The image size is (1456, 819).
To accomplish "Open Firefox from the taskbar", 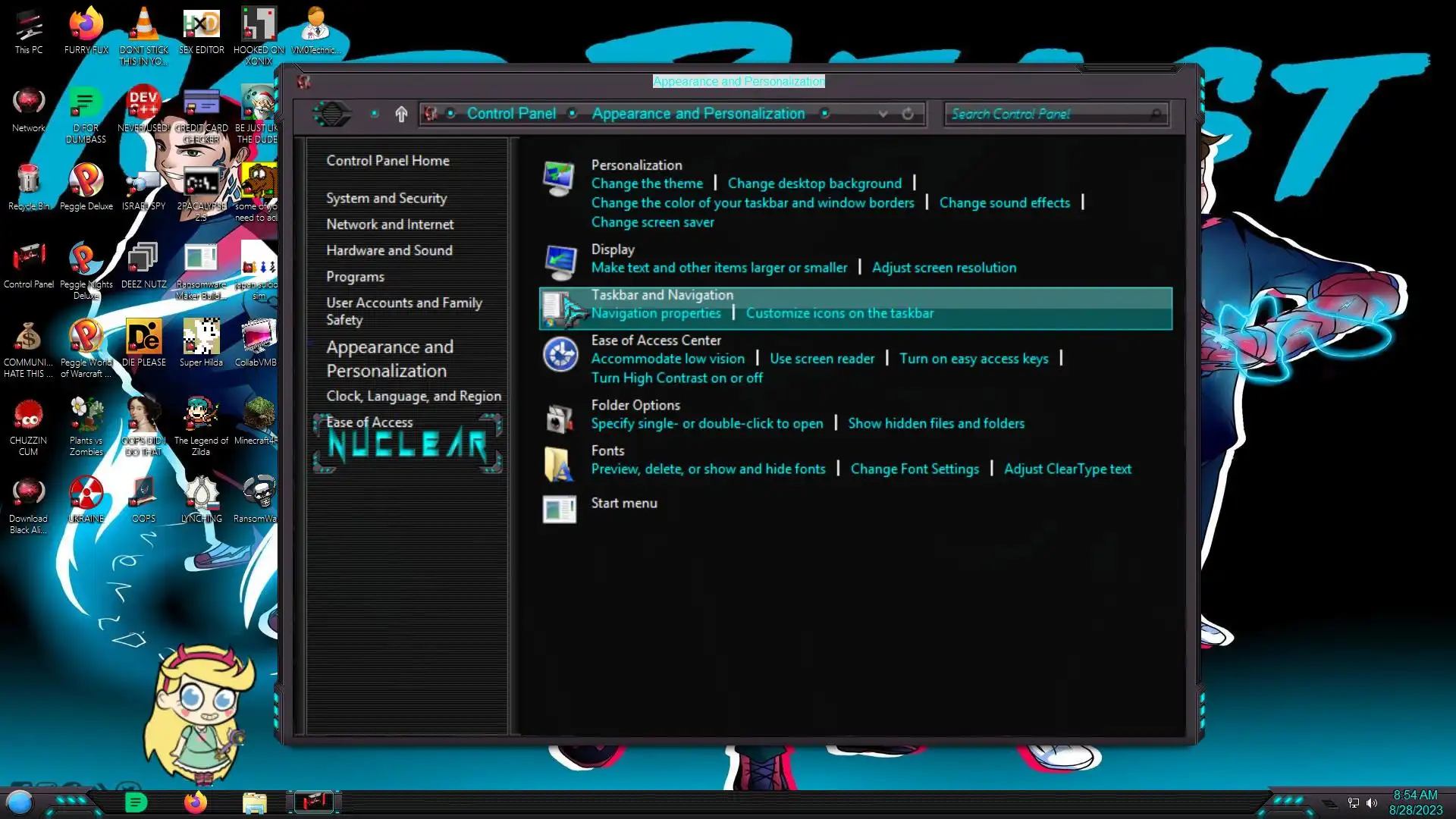I will [195, 802].
